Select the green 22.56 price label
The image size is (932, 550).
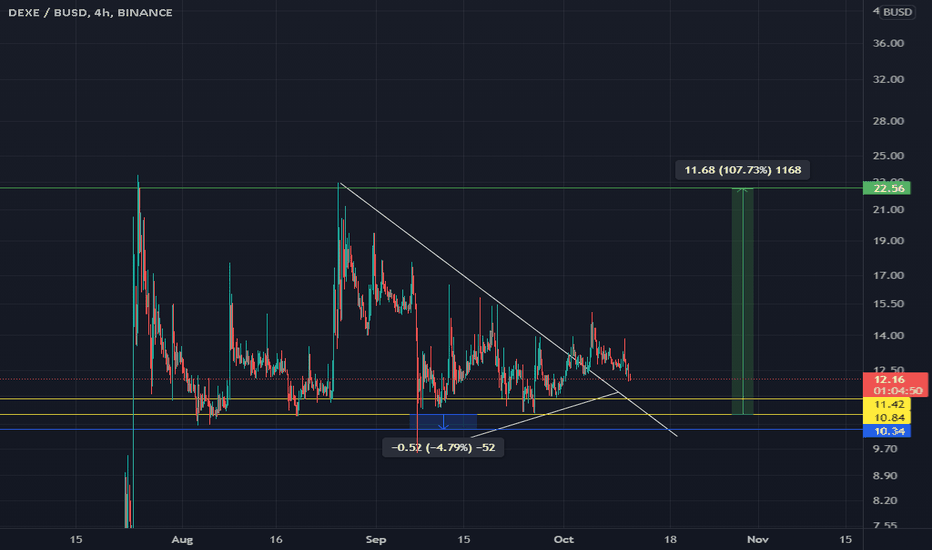886,188
